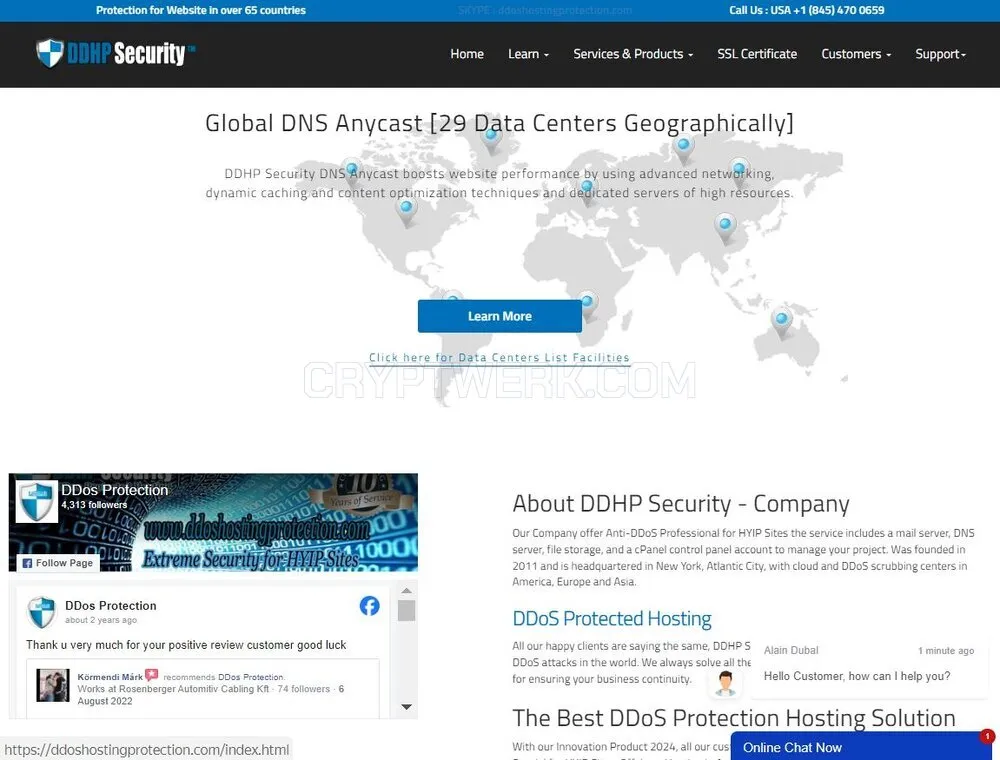
Task: Click the Facebook page profile shield thumbnail
Action: coord(36,501)
